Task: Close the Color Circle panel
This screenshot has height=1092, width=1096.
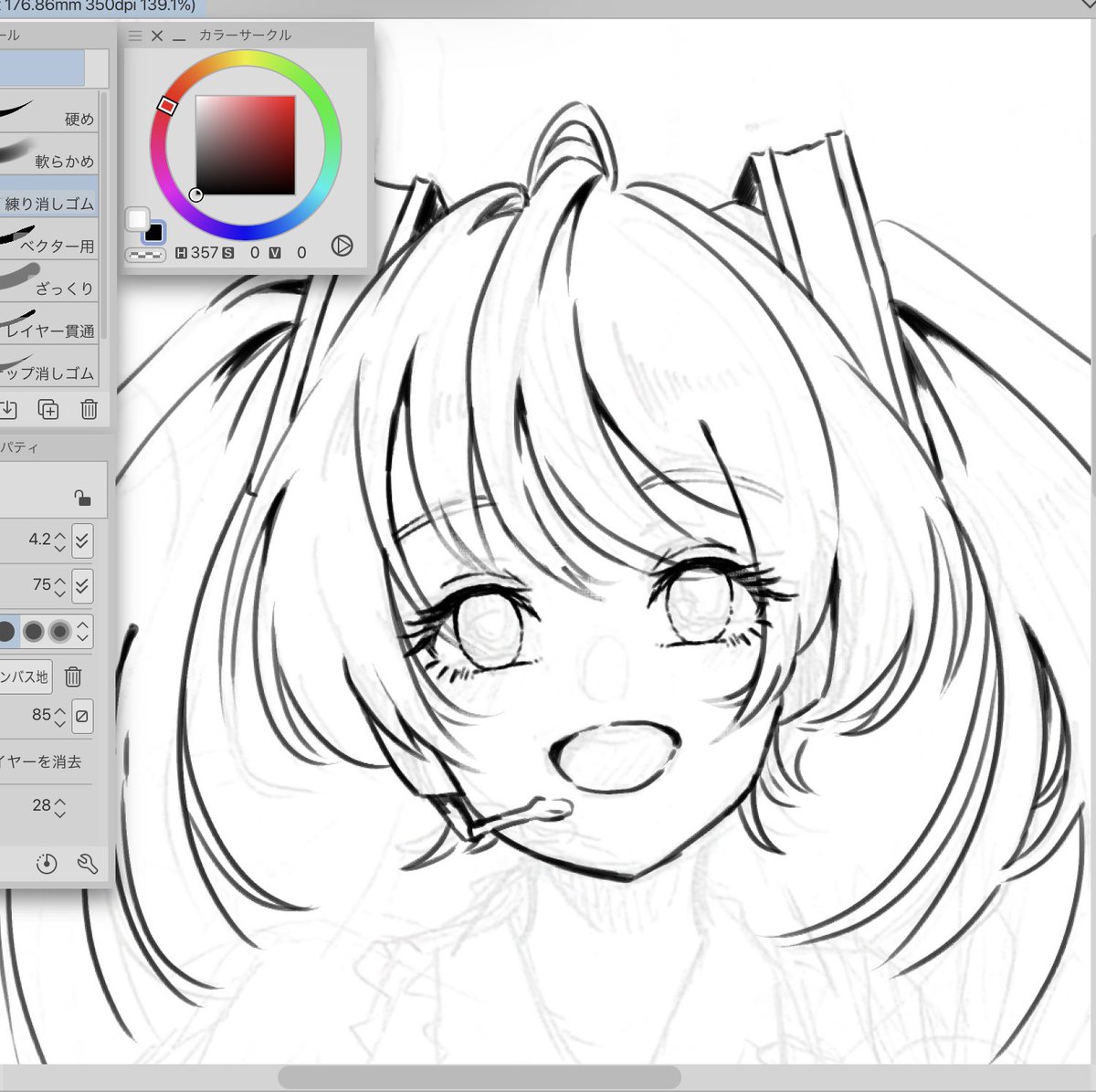Action: click(x=157, y=36)
